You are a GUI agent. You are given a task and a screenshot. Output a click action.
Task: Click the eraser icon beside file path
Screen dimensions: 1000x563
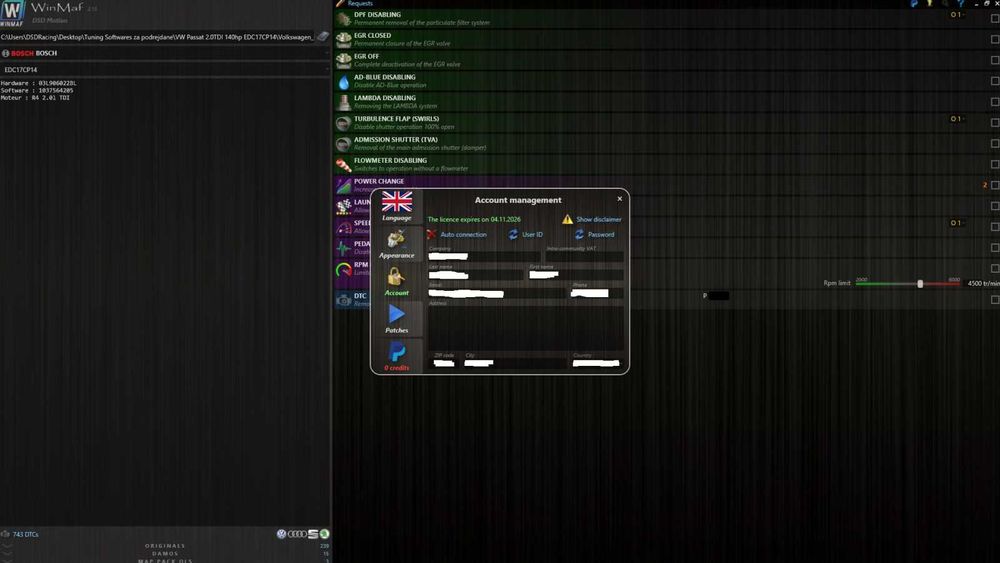(x=323, y=37)
